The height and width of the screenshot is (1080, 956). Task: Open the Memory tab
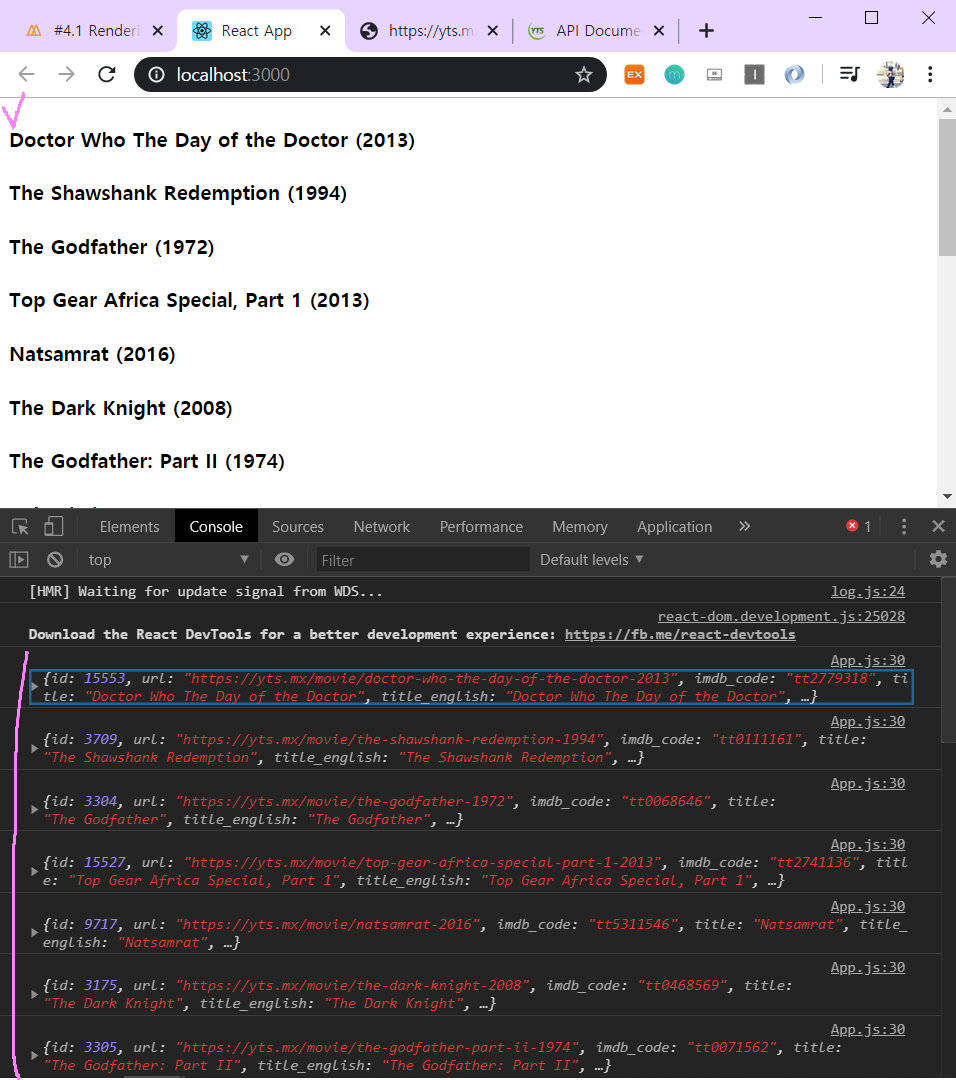point(580,527)
